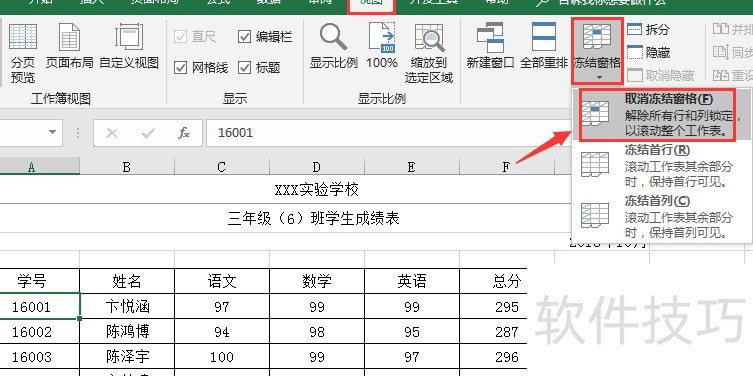Click the 数学 header cell
The image size is (753, 376).
click(316, 281)
